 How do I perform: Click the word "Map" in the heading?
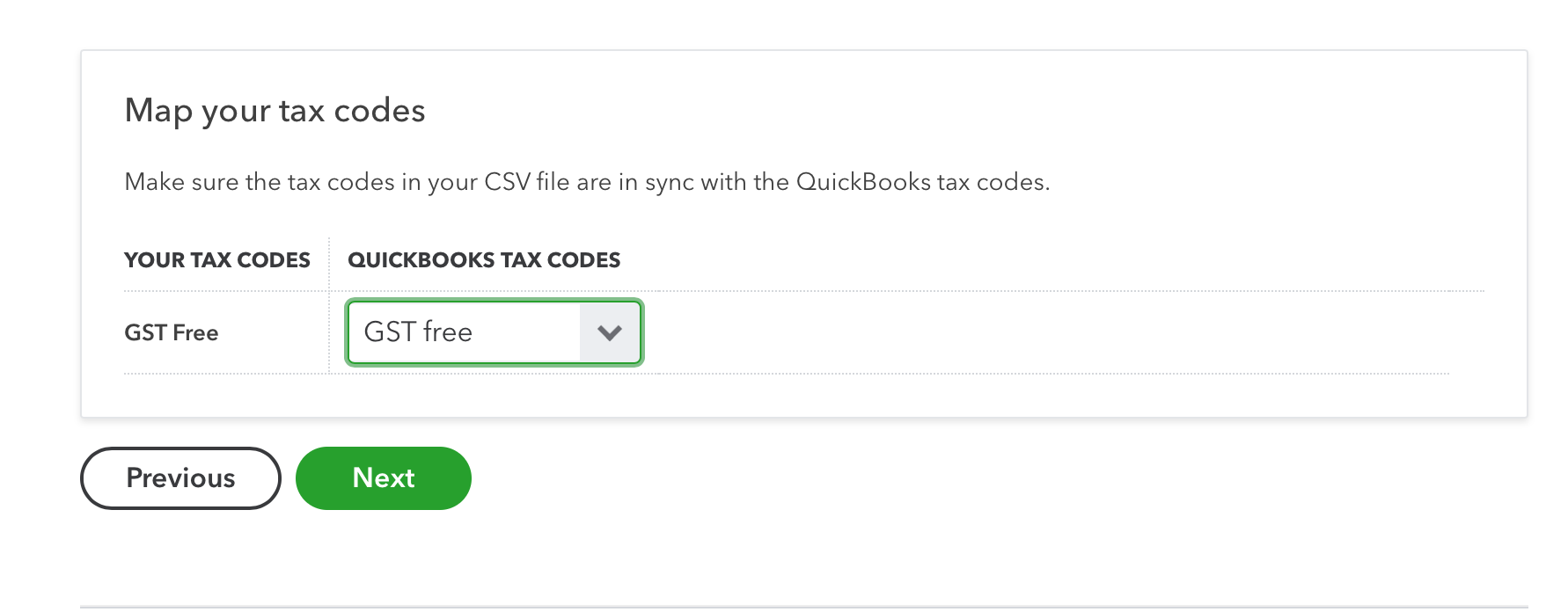click(x=158, y=111)
